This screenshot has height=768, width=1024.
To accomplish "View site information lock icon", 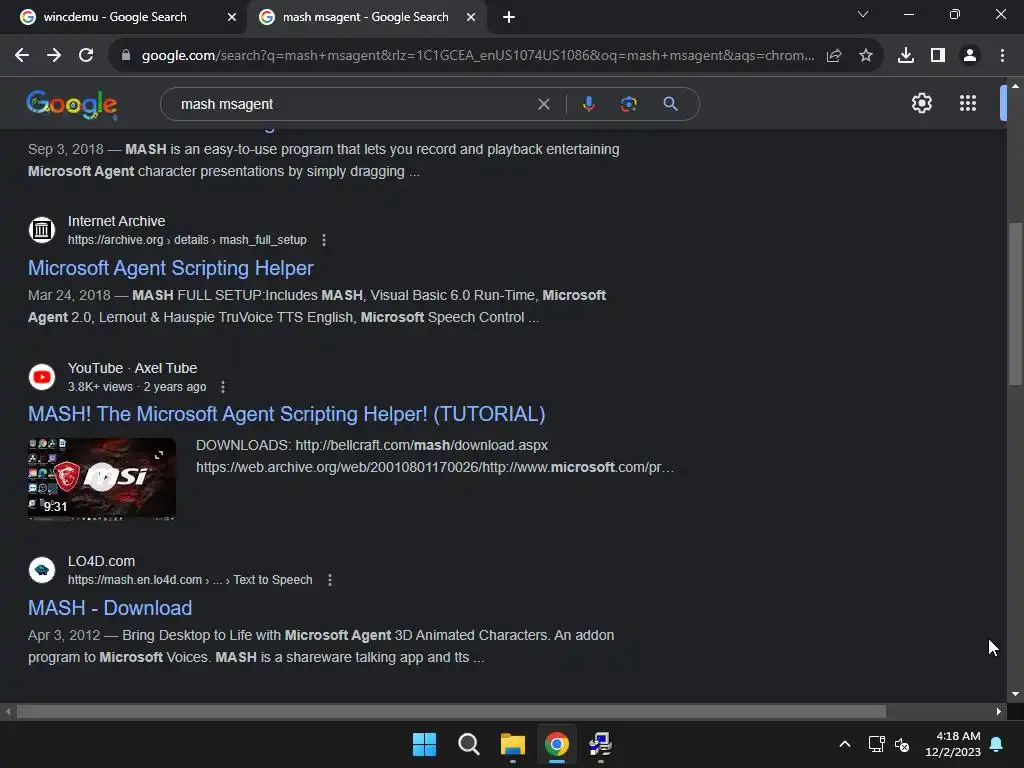I will (126, 56).
